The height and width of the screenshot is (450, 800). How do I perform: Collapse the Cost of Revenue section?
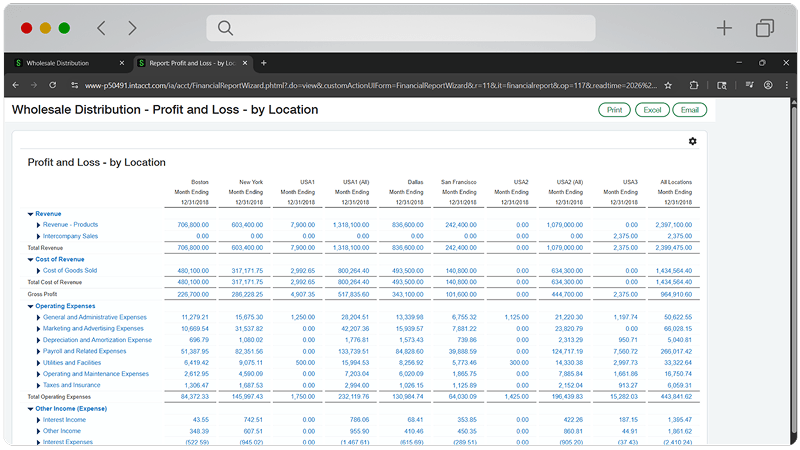pyautogui.click(x=31, y=259)
